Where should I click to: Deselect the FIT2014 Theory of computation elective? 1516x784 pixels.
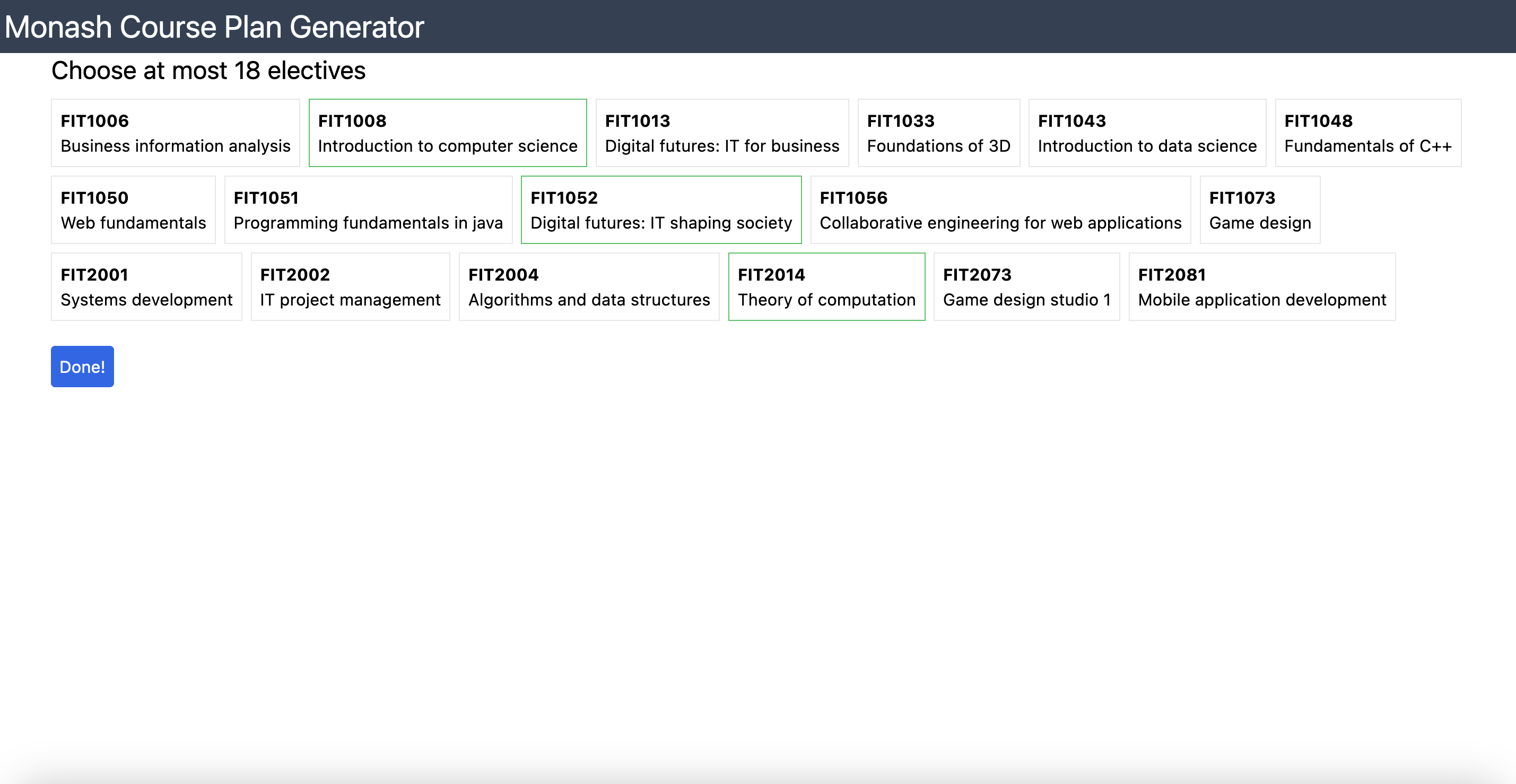(826, 286)
